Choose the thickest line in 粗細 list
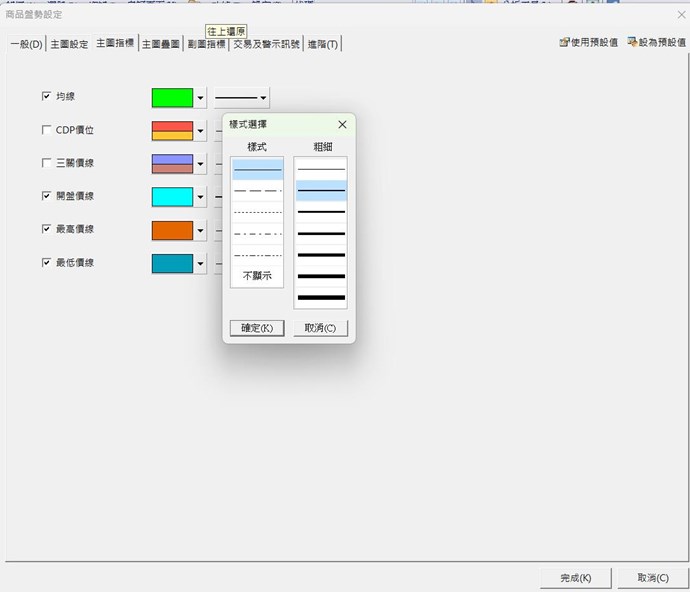Screen dimensions: 690x592 coord(320,297)
